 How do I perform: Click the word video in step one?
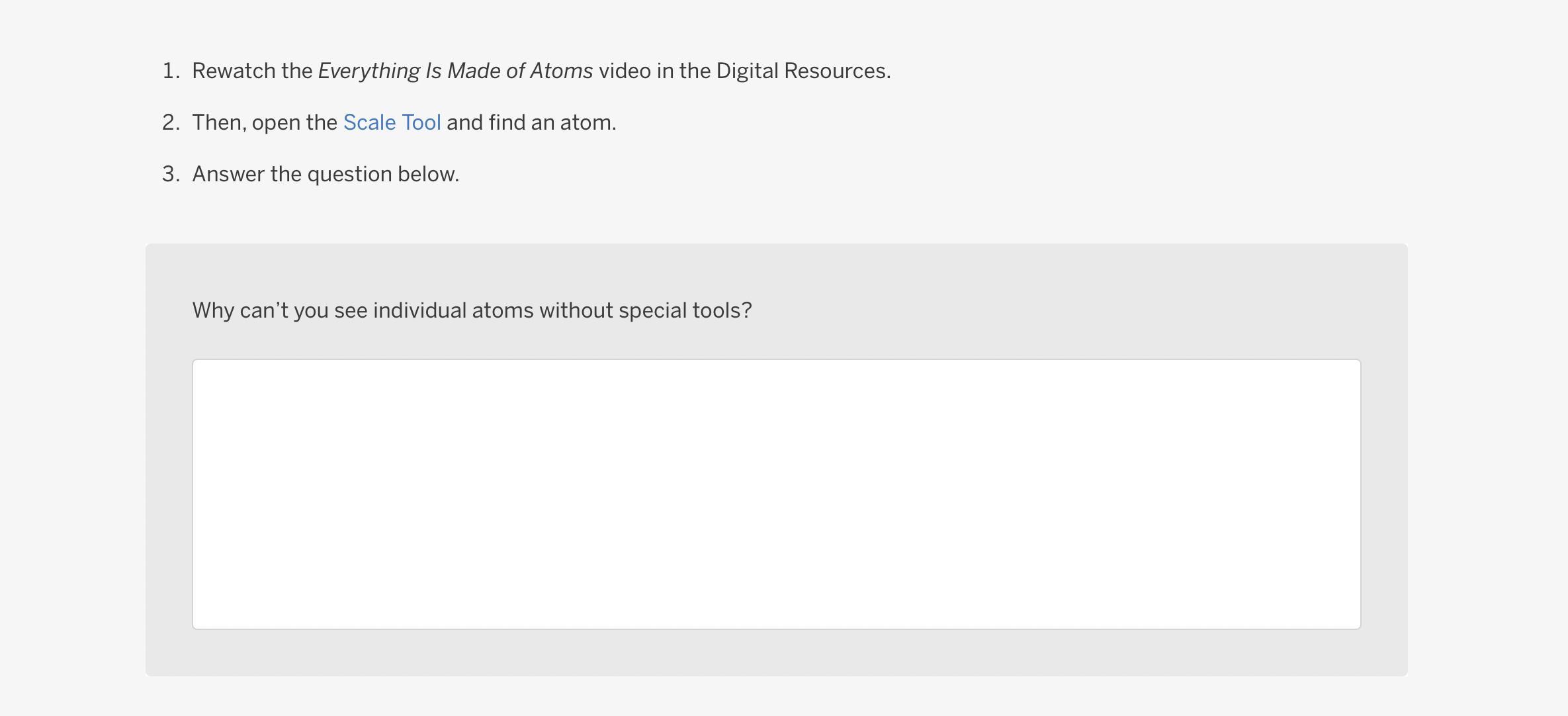click(625, 71)
